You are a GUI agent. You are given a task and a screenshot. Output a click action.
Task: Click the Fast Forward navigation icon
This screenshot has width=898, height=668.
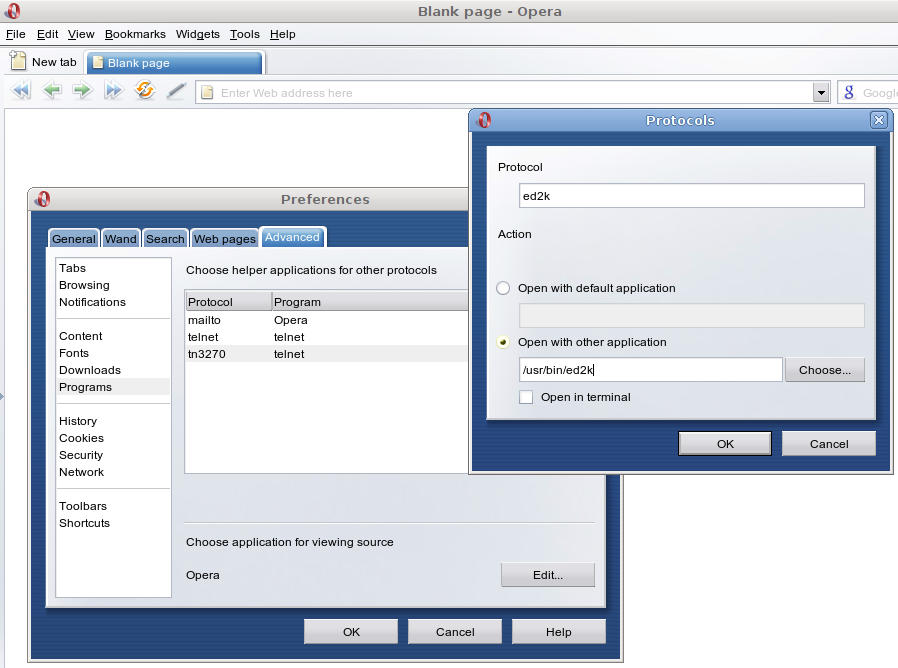(x=113, y=91)
